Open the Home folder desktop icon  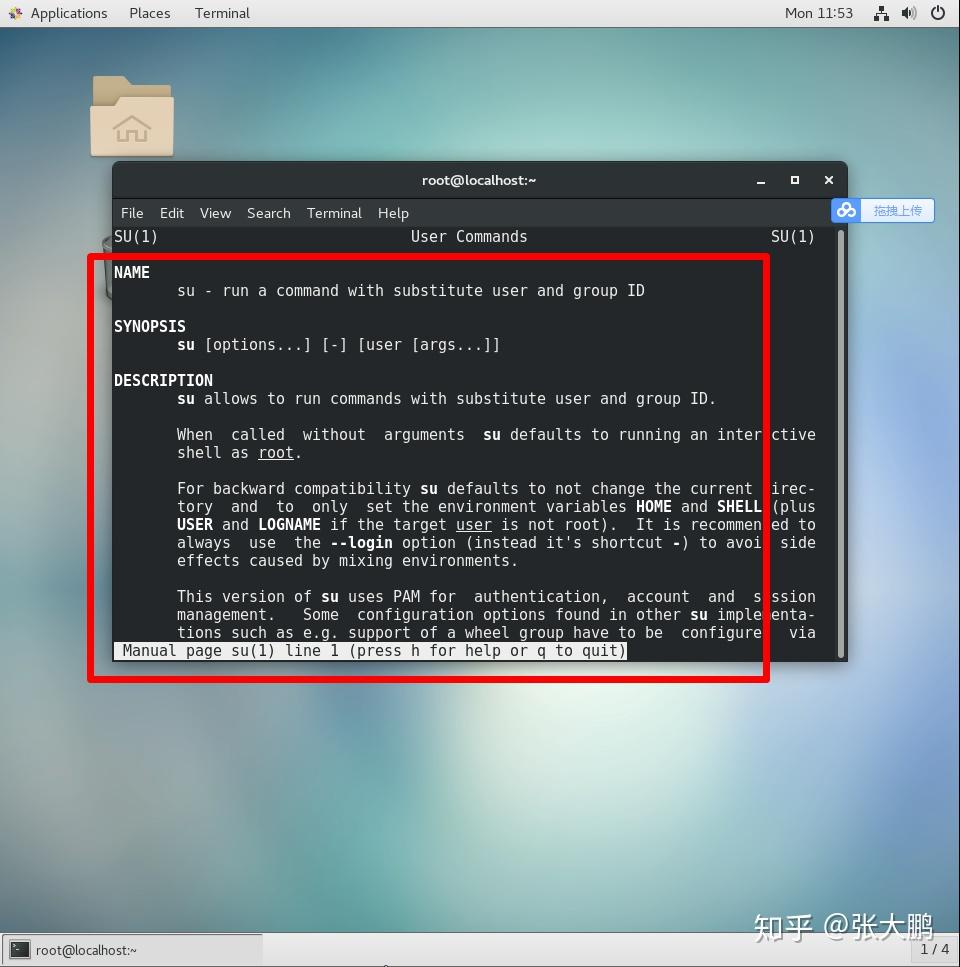click(x=132, y=116)
